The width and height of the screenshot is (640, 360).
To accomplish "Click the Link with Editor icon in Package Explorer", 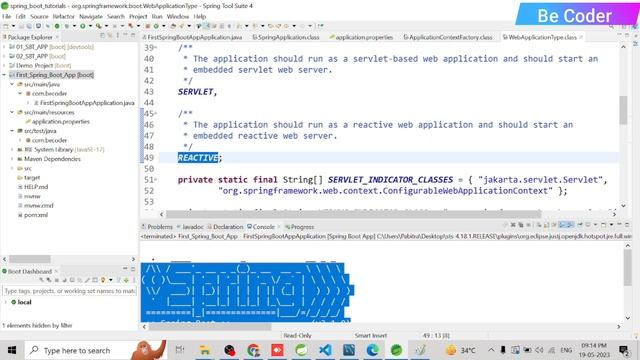I will click(x=109, y=36).
